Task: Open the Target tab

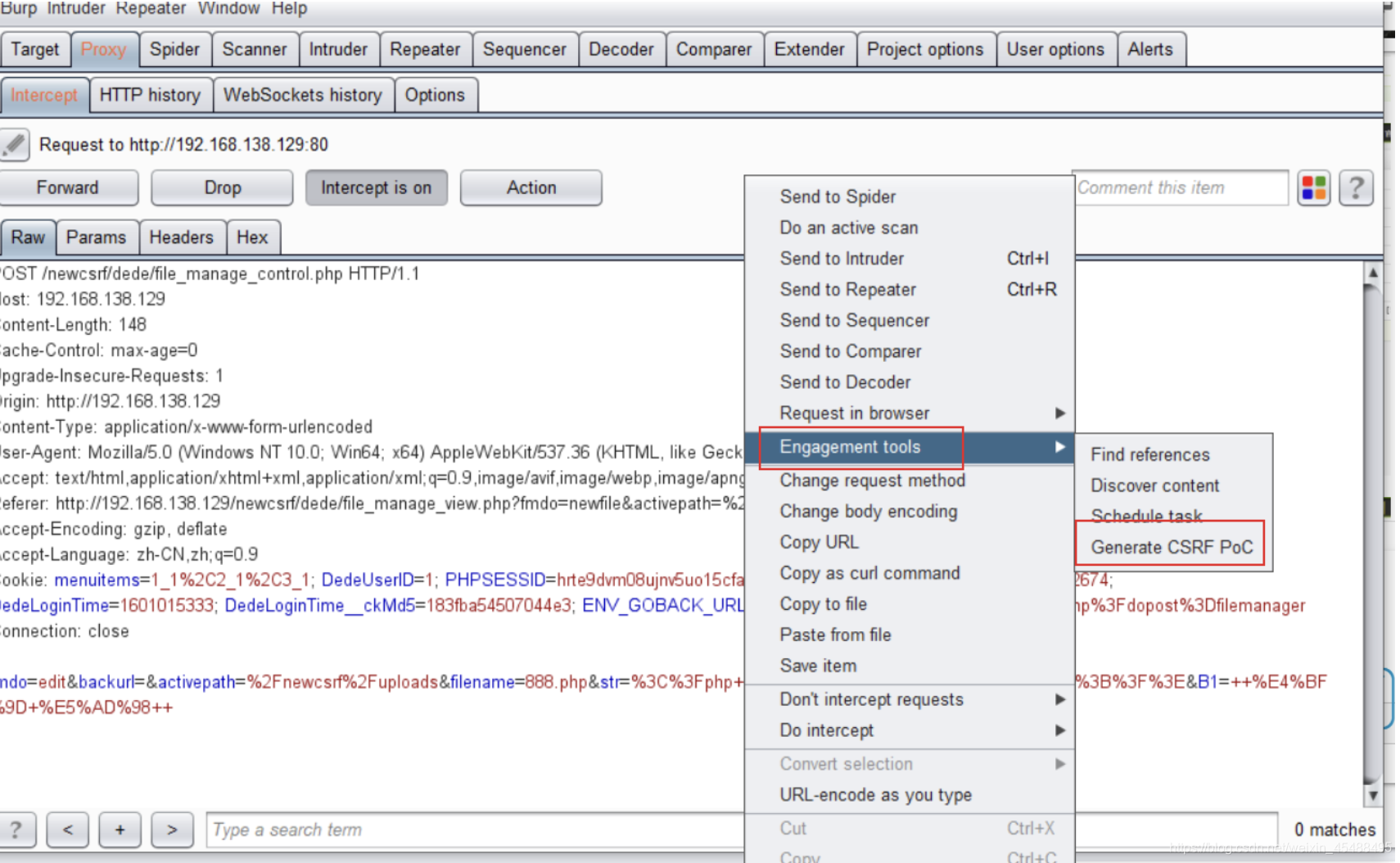Action: [35, 49]
